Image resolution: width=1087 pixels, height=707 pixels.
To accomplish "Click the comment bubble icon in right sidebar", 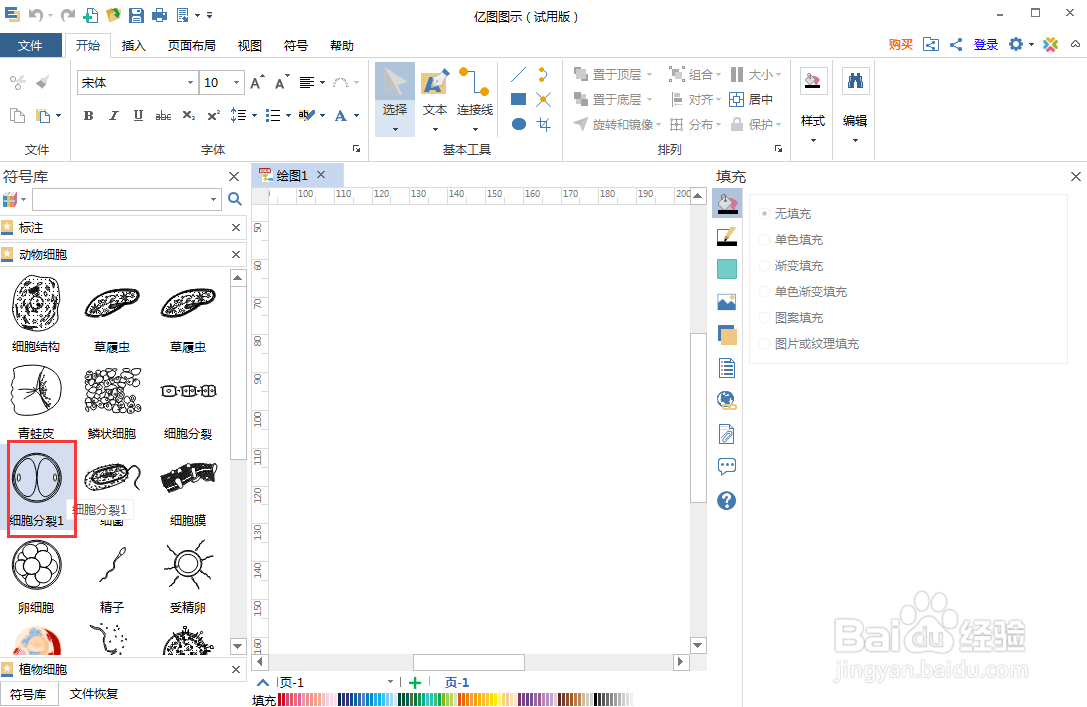I will [727, 466].
